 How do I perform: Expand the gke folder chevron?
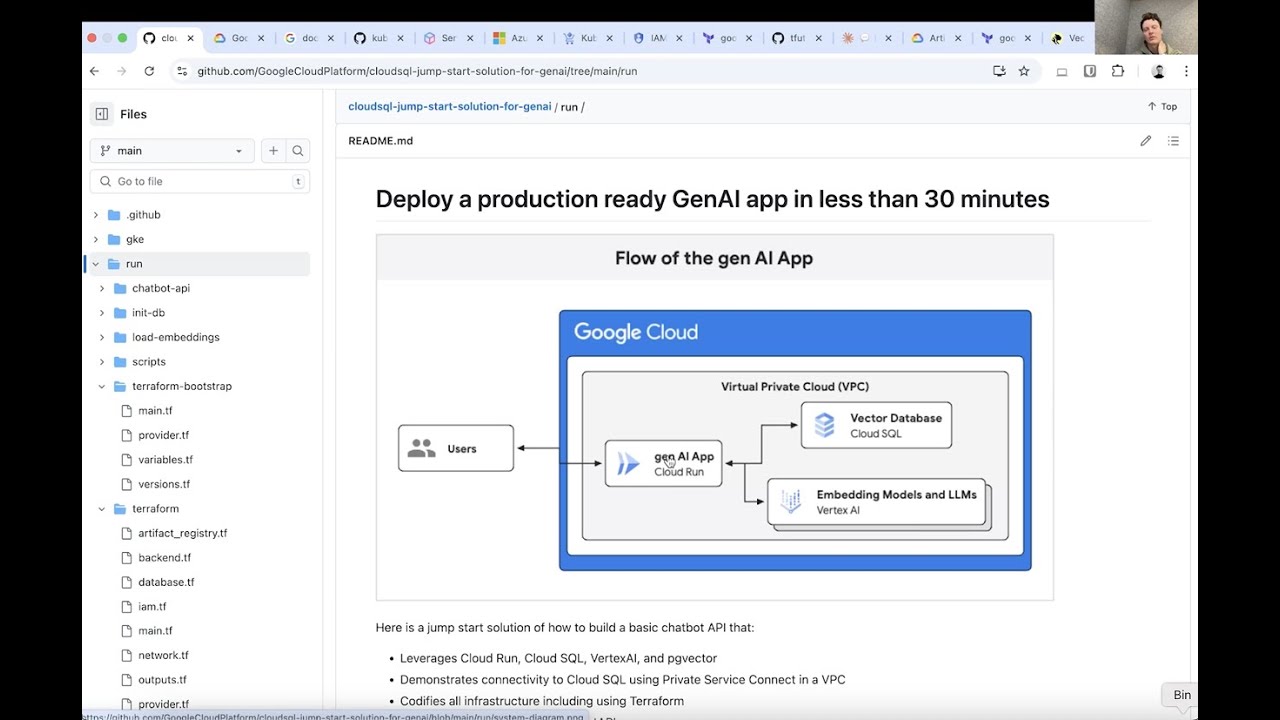pyautogui.click(x=96, y=239)
